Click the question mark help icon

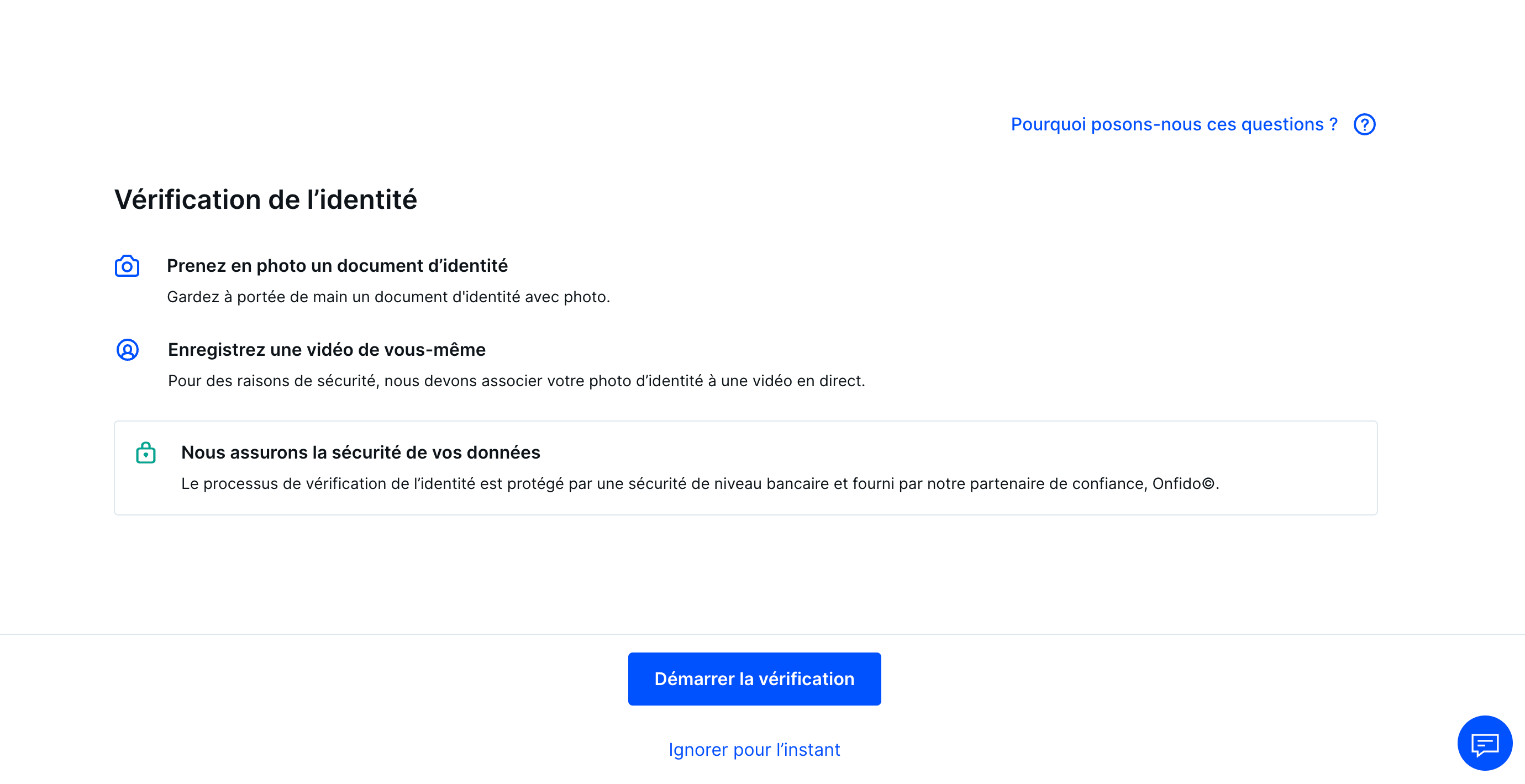(1364, 124)
